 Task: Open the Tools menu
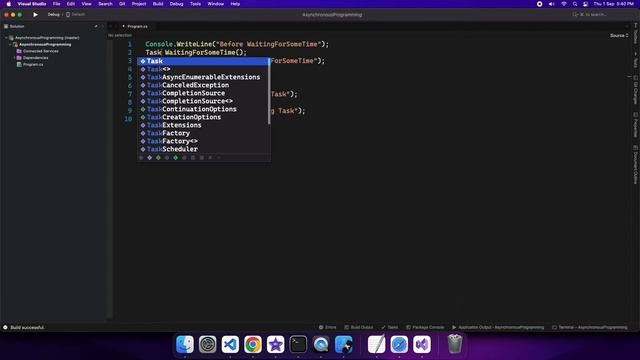pos(195,4)
